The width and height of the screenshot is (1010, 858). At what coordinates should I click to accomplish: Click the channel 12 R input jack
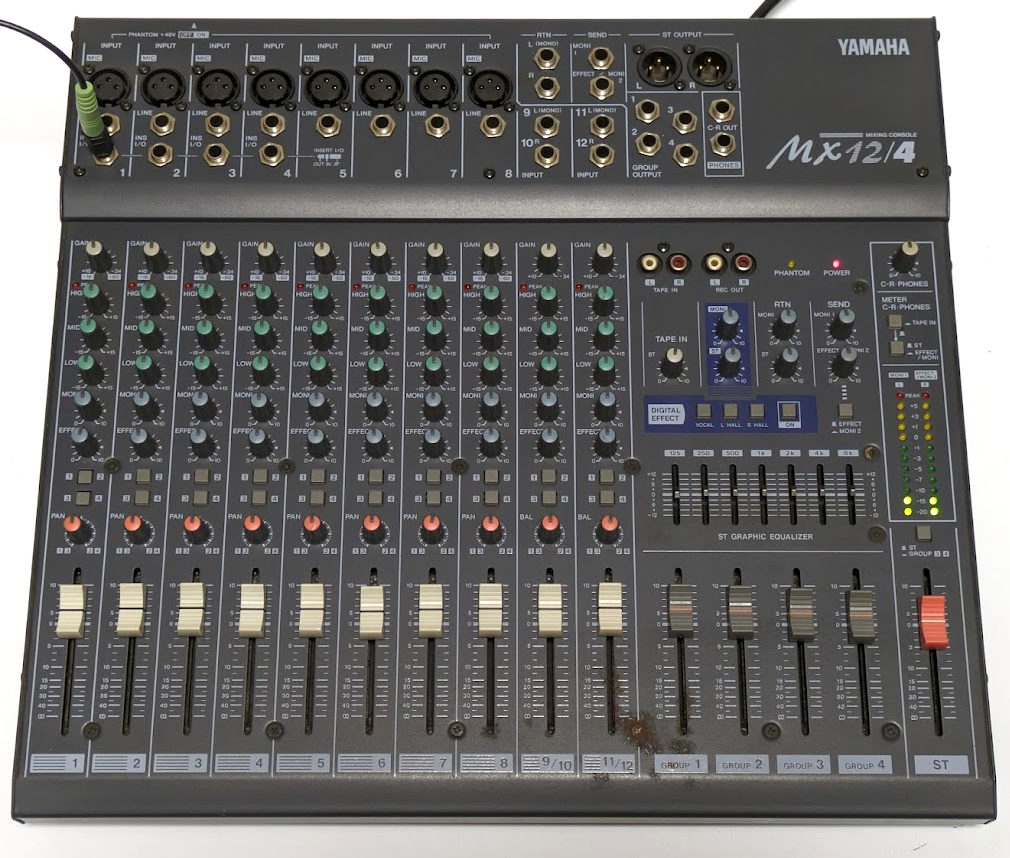602,153
